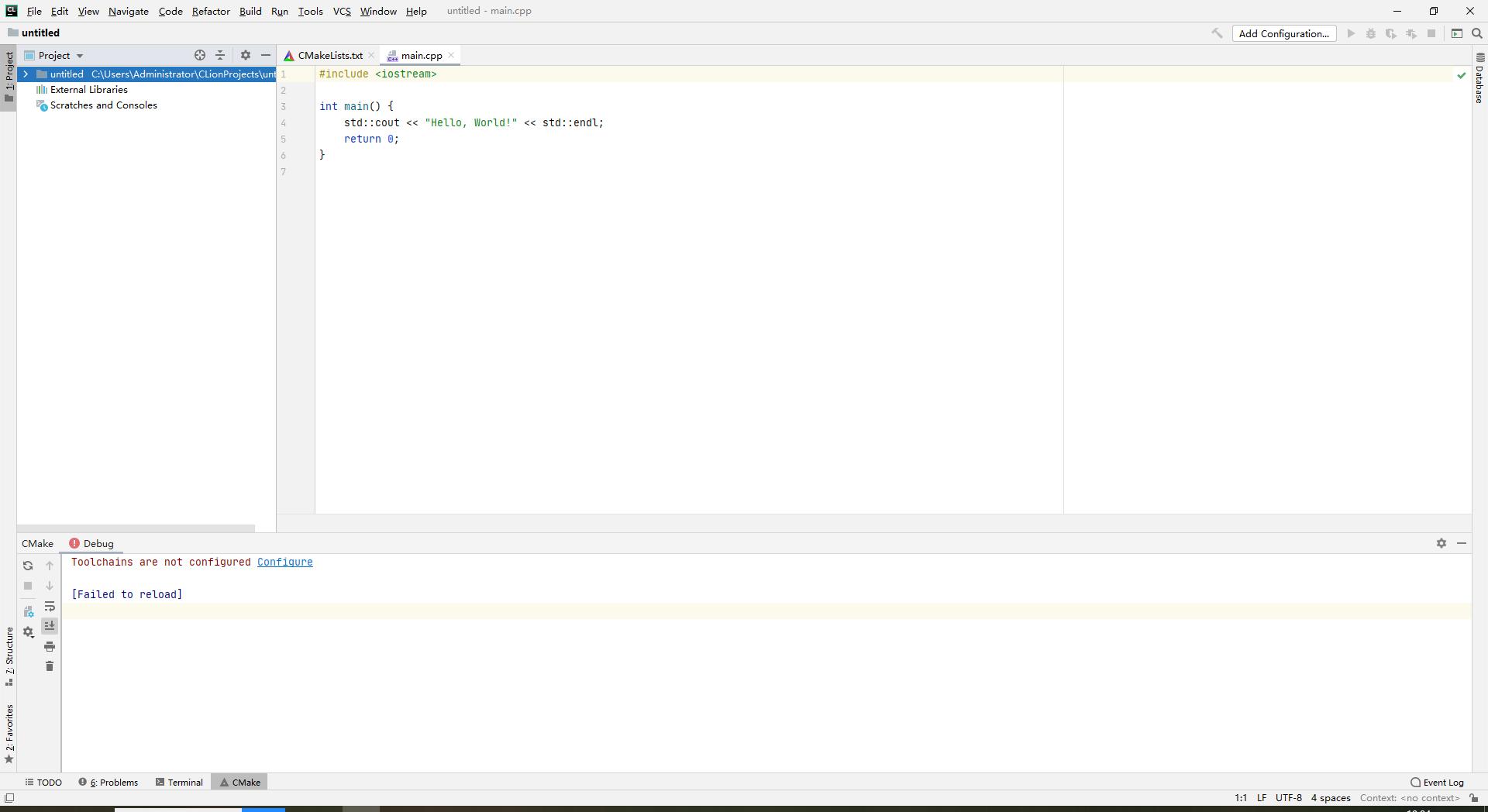Image resolution: width=1488 pixels, height=812 pixels.
Task: Open Search Everywhere magnifier icon
Action: tap(1477, 33)
